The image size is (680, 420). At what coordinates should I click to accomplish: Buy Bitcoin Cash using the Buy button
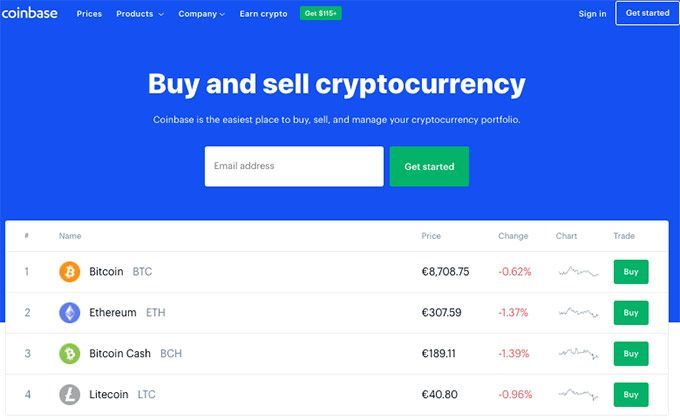(631, 354)
